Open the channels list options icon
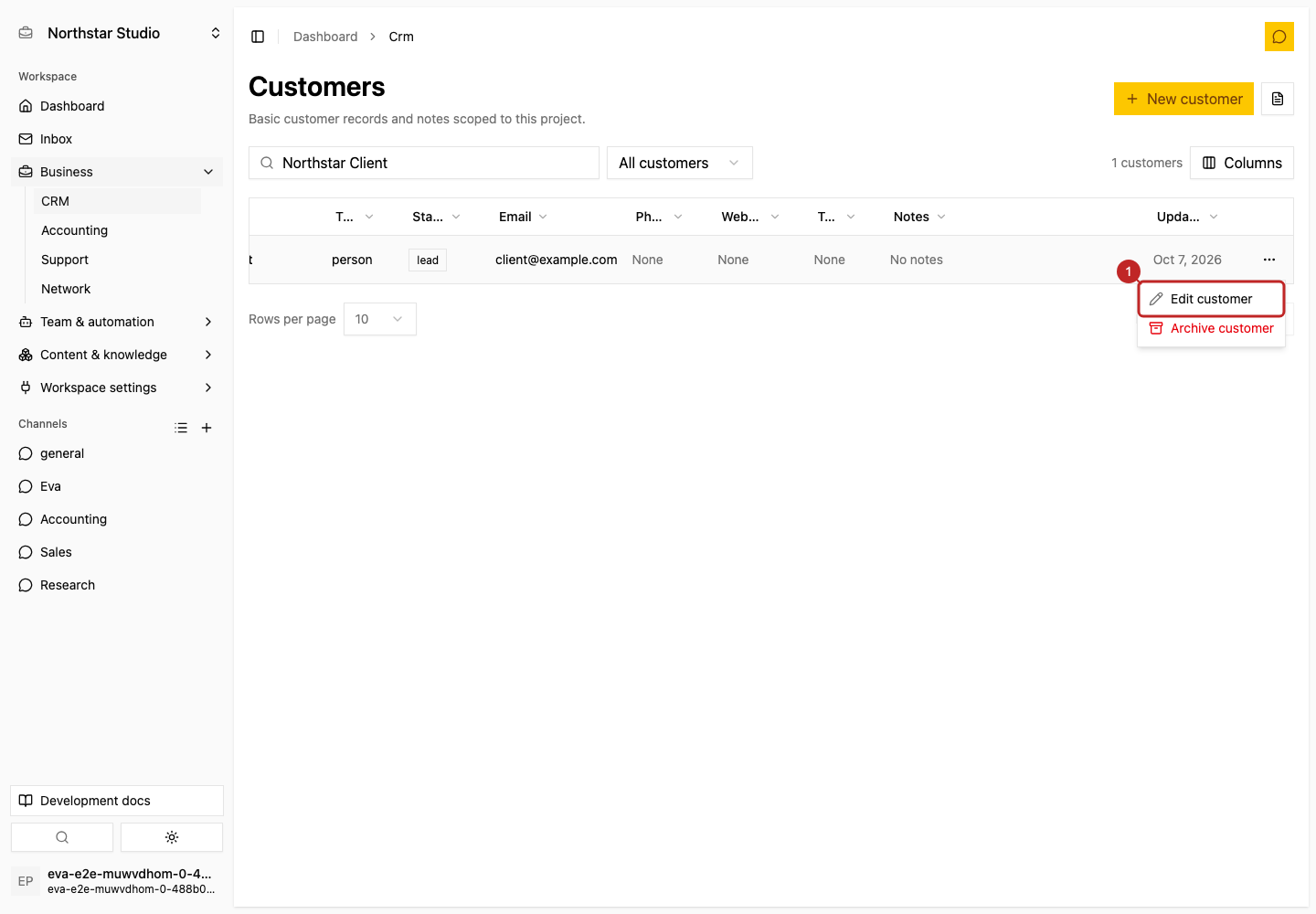The width and height of the screenshot is (1316, 914). coord(181,428)
